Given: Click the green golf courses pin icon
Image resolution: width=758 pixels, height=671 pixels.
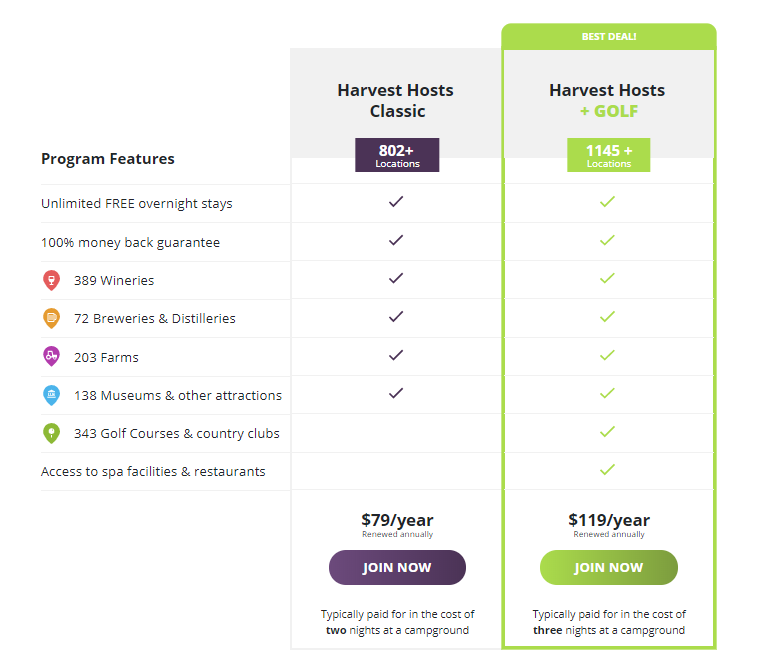Looking at the screenshot, I should (51, 433).
